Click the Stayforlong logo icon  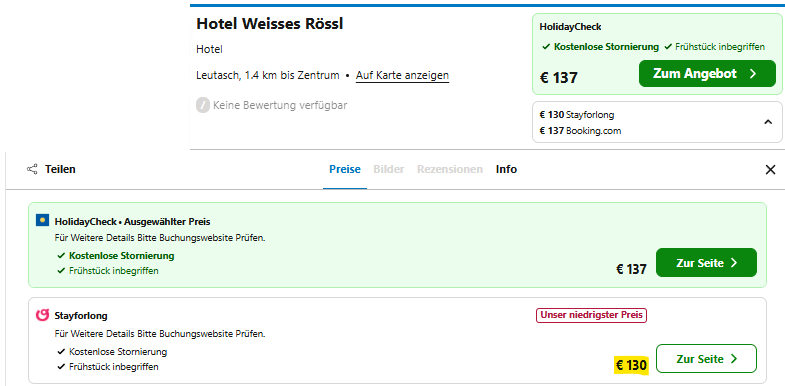43,315
